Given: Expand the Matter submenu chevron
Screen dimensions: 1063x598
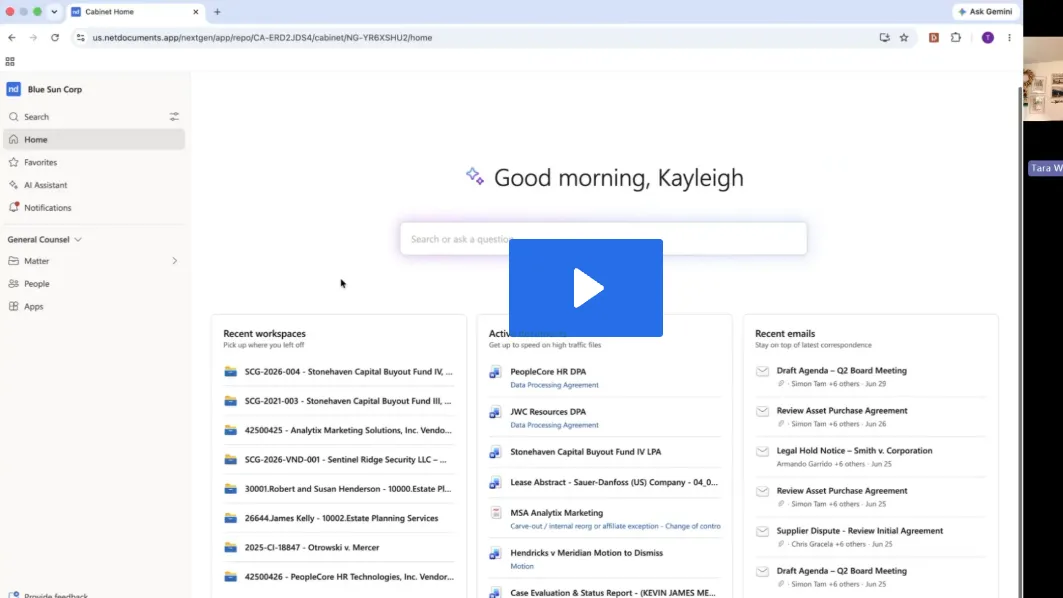Looking at the screenshot, I should (x=174, y=261).
